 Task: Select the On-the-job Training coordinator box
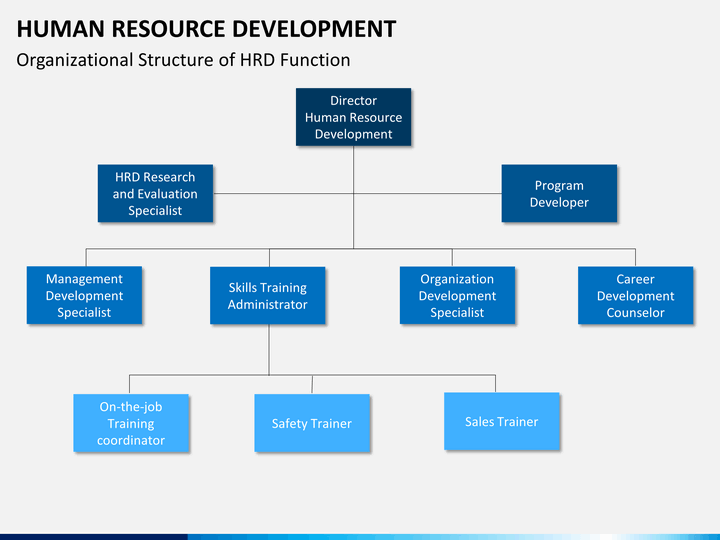click(131, 423)
